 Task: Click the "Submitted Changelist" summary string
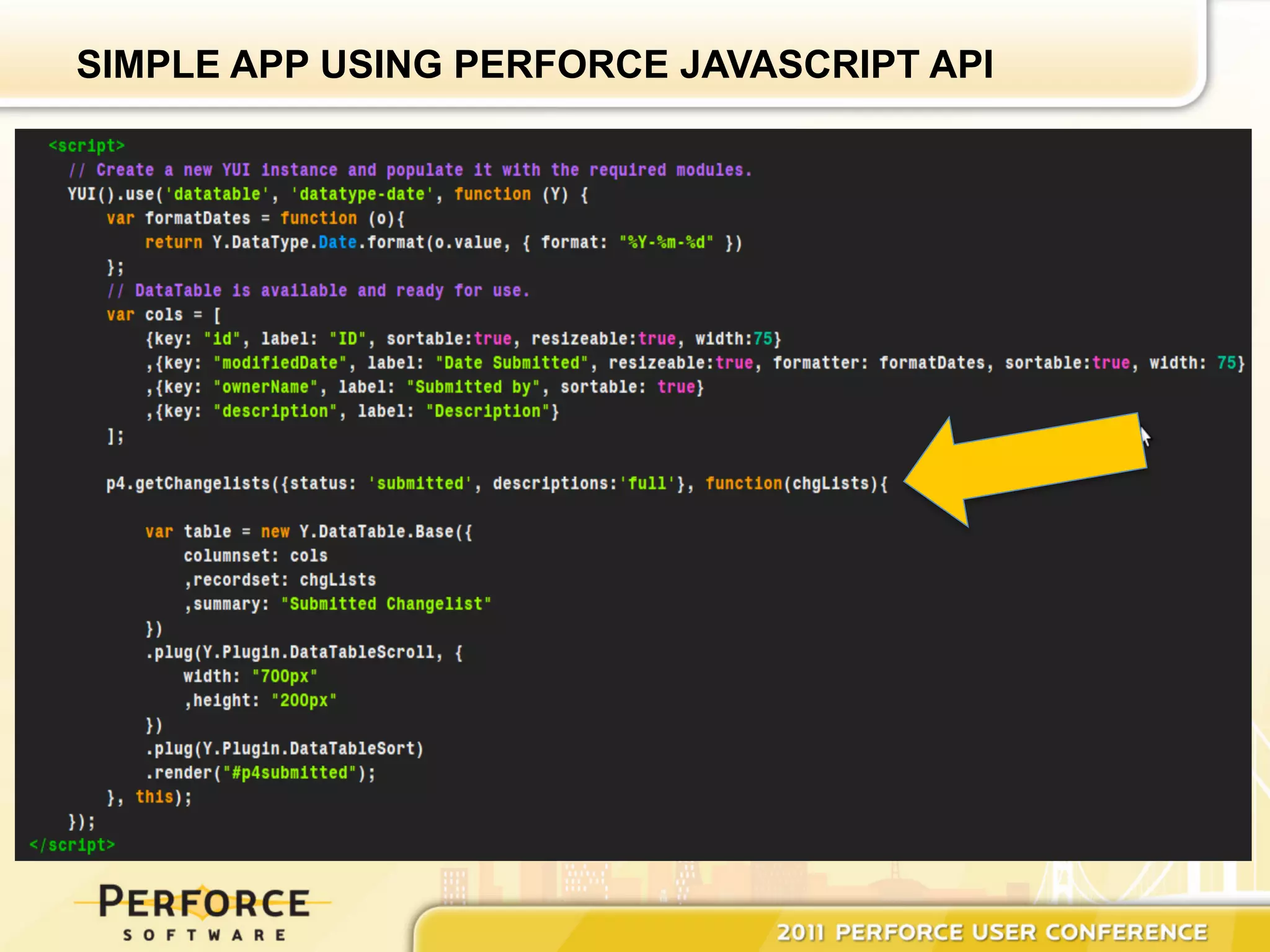tap(386, 604)
